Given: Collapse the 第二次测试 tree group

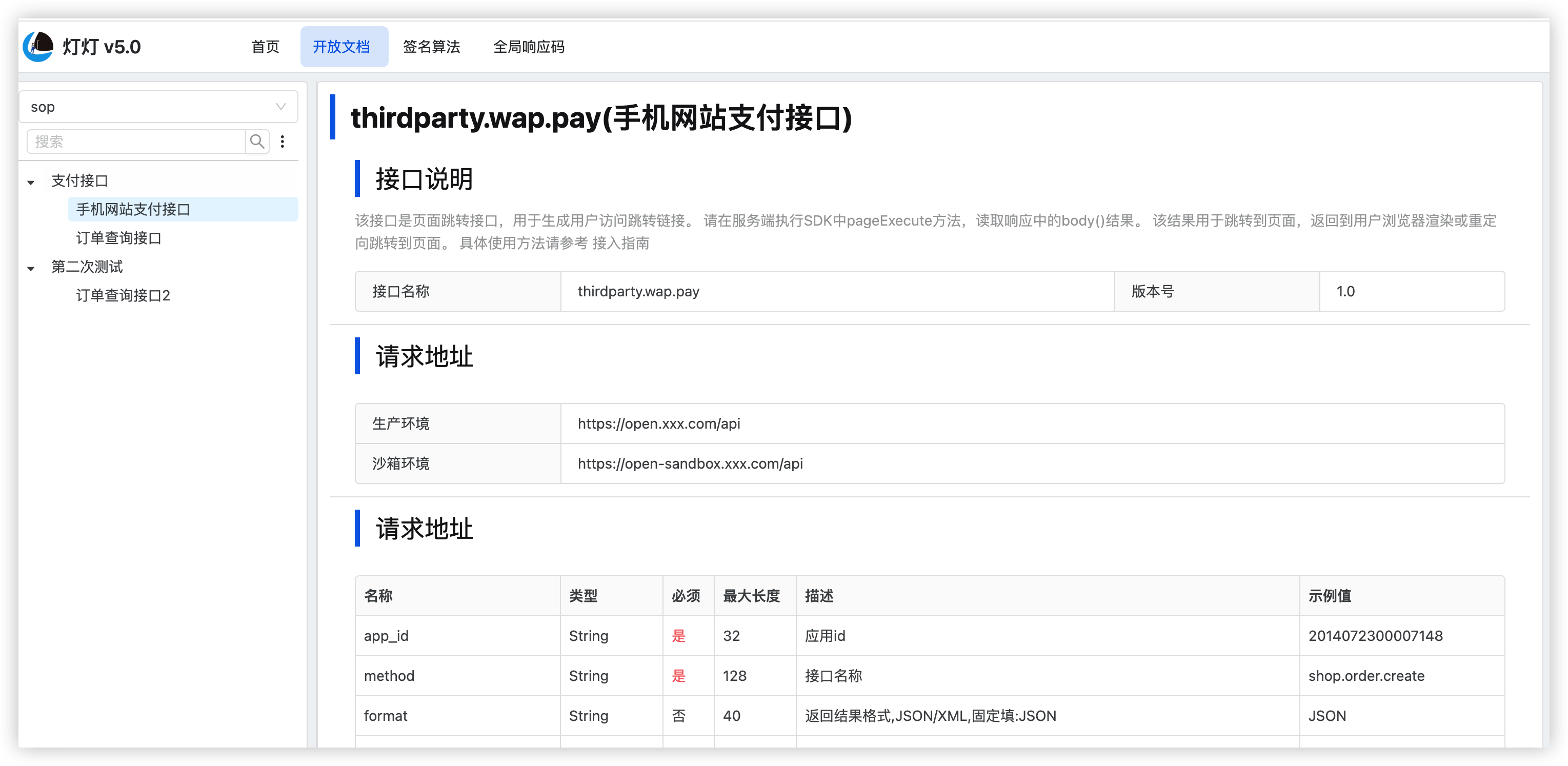Looking at the screenshot, I should pos(31,268).
